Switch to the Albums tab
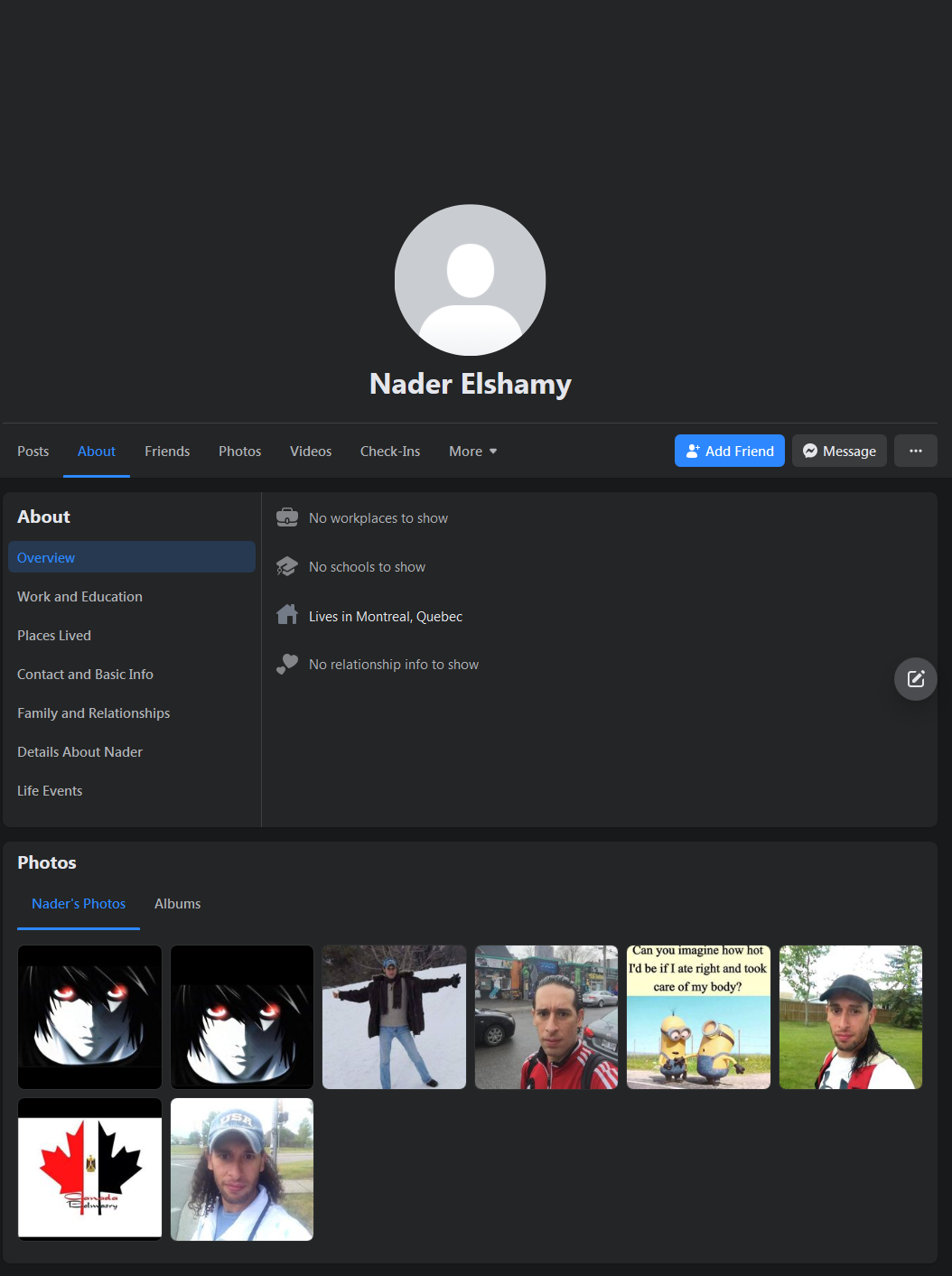952x1276 pixels. pyautogui.click(x=178, y=904)
